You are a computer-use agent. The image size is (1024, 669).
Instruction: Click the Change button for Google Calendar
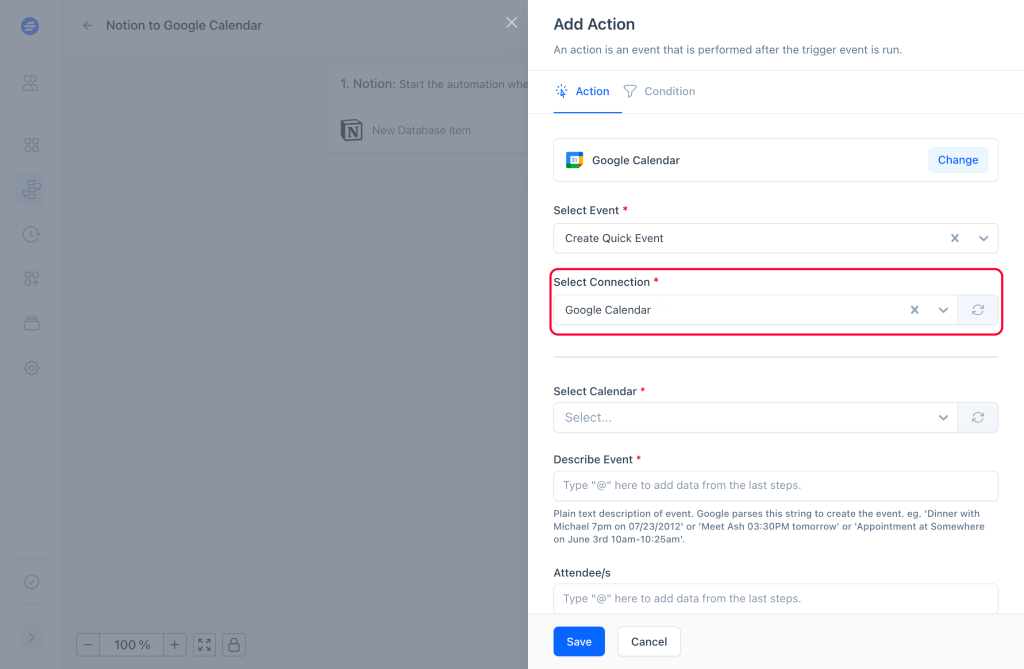click(x=957, y=159)
